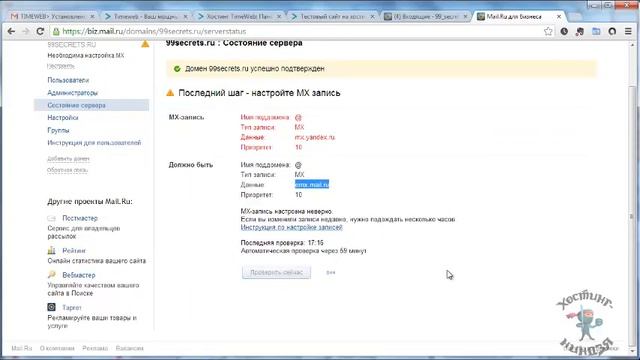640x360 pixels.
Task: Click the browser forward arrow
Action: pyautogui.click(x=26, y=31)
